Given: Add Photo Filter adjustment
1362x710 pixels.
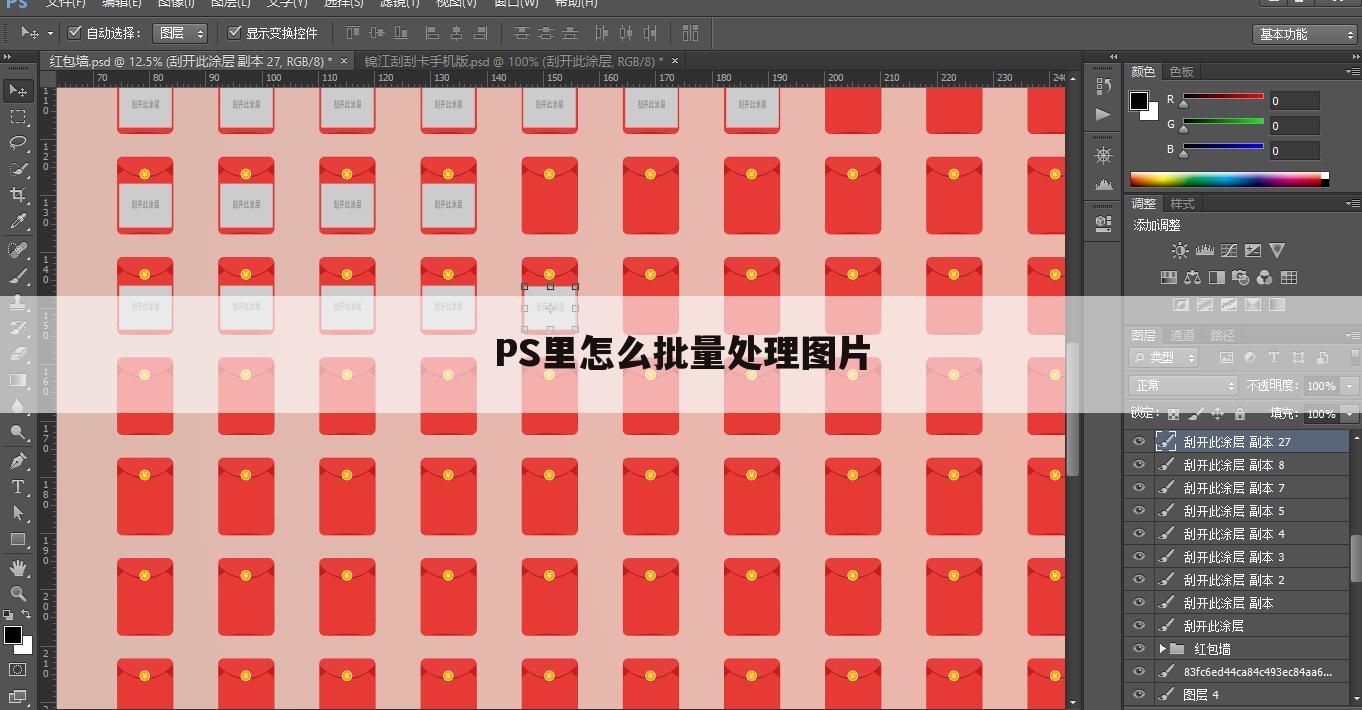Looking at the screenshot, I should click(x=1241, y=277).
